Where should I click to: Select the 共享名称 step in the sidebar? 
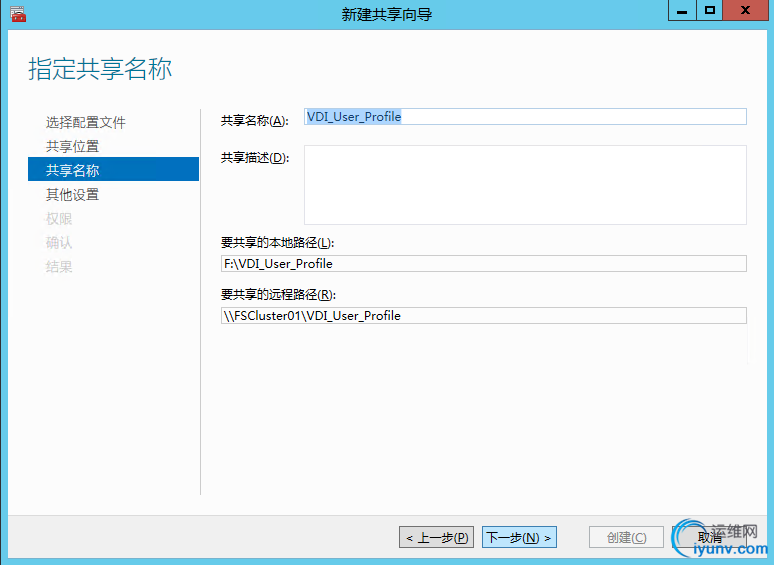[x=114, y=169]
